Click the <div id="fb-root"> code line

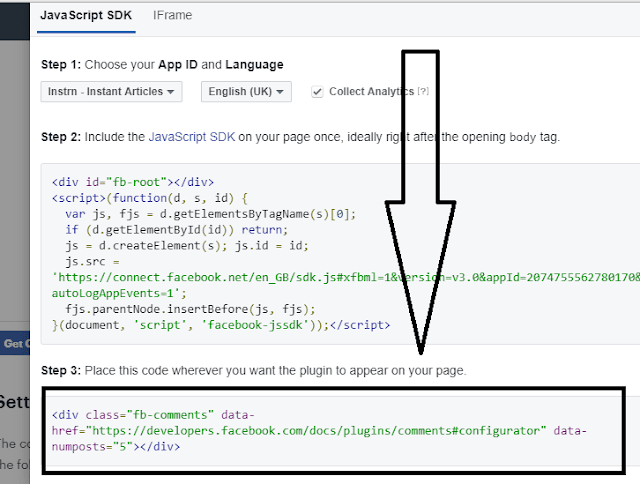[133, 182]
